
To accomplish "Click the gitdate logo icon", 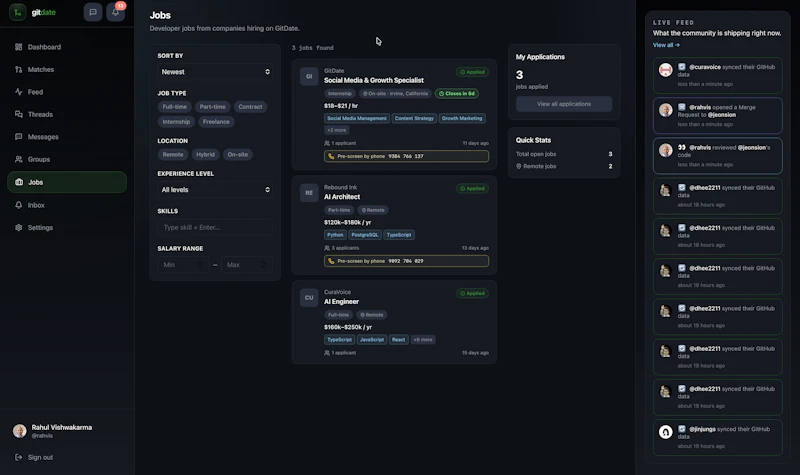I will point(17,12).
